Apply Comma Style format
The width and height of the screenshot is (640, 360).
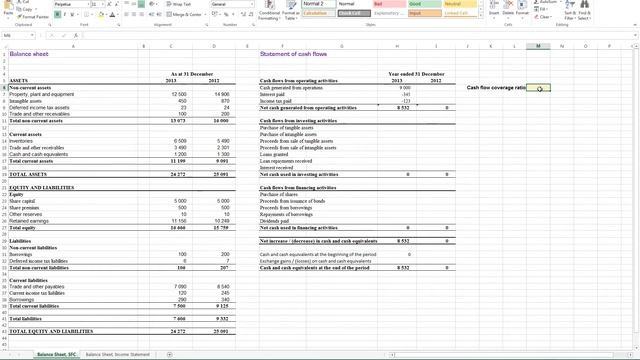tap(233, 15)
